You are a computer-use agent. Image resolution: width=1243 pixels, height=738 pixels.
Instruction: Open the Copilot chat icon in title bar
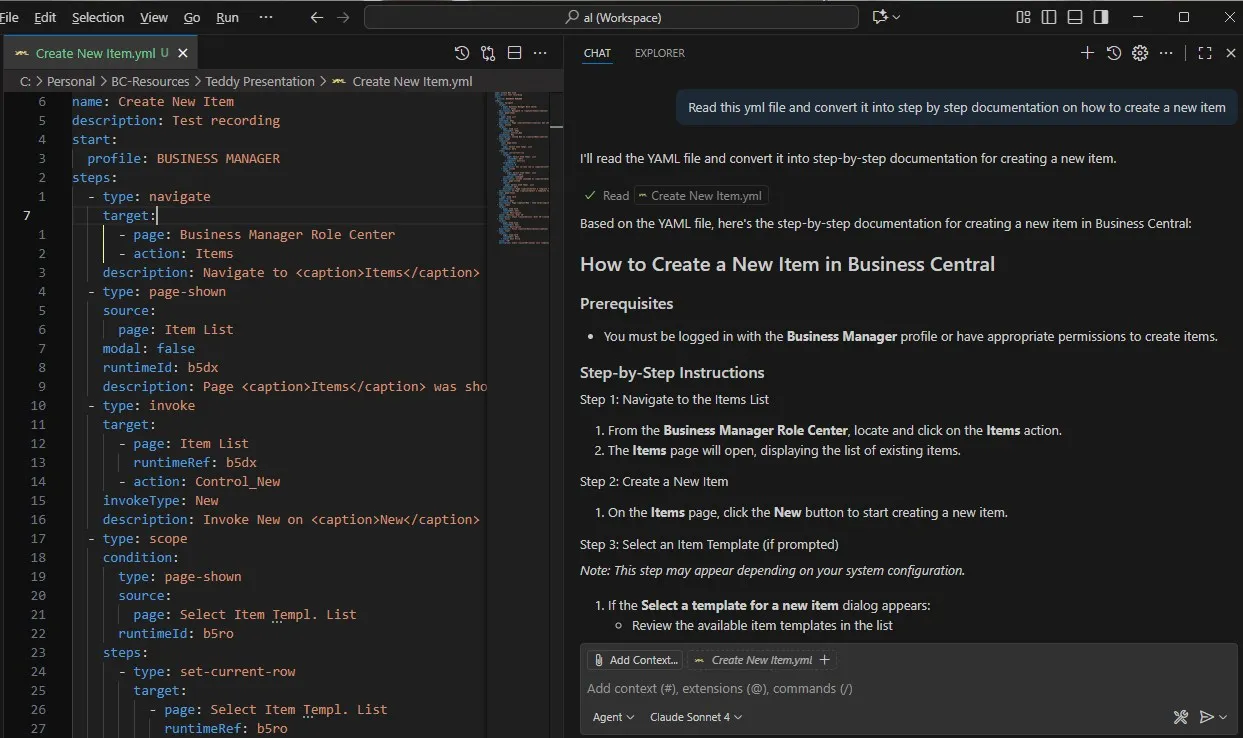(x=880, y=17)
